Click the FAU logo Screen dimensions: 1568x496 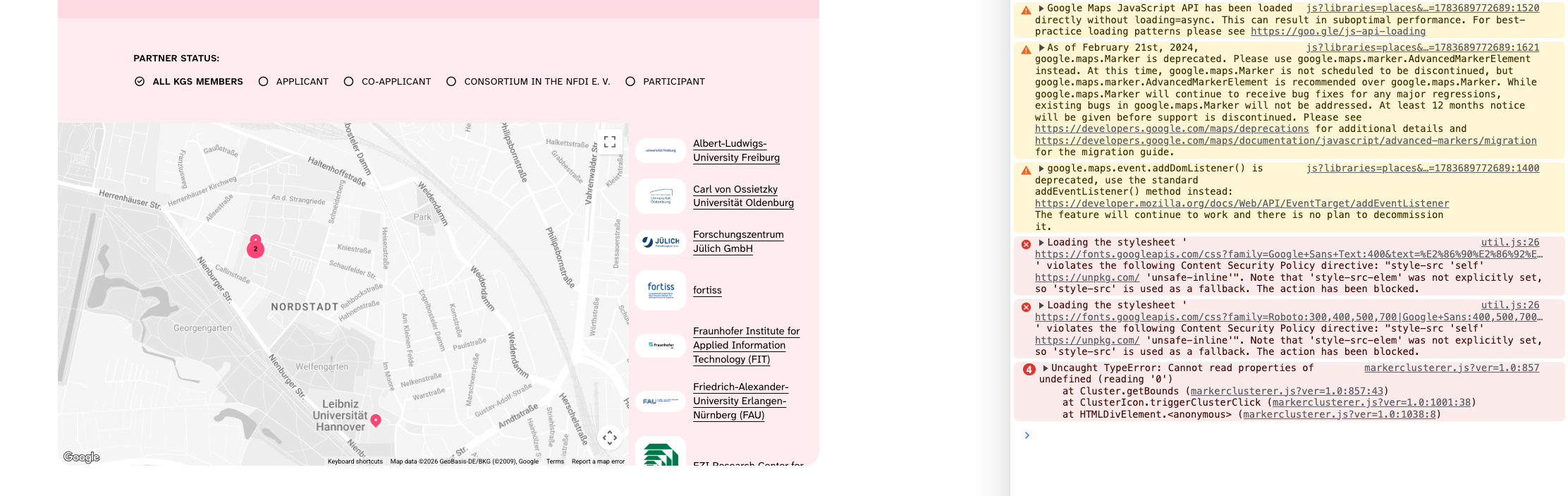(661, 401)
